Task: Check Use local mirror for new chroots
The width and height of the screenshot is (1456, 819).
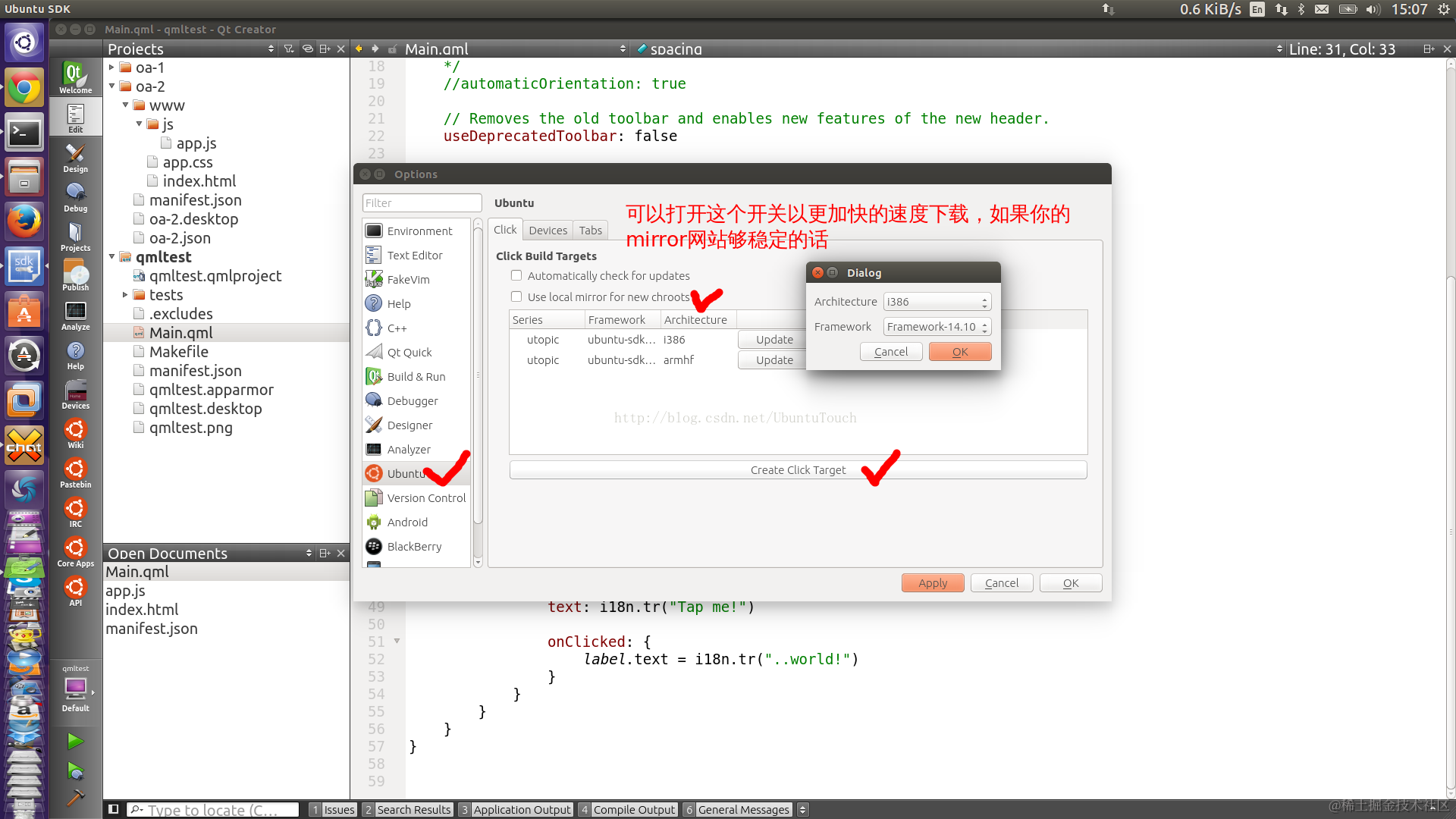Action: pyautogui.click(x=516, y=297)
